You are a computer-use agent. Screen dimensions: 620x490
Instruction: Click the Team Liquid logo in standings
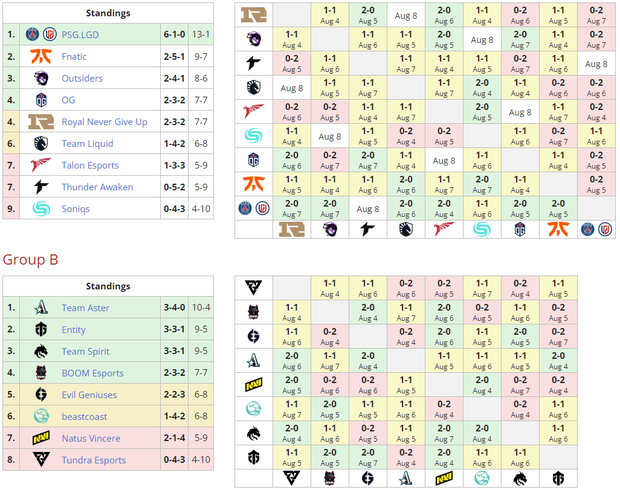coord(41,144)
